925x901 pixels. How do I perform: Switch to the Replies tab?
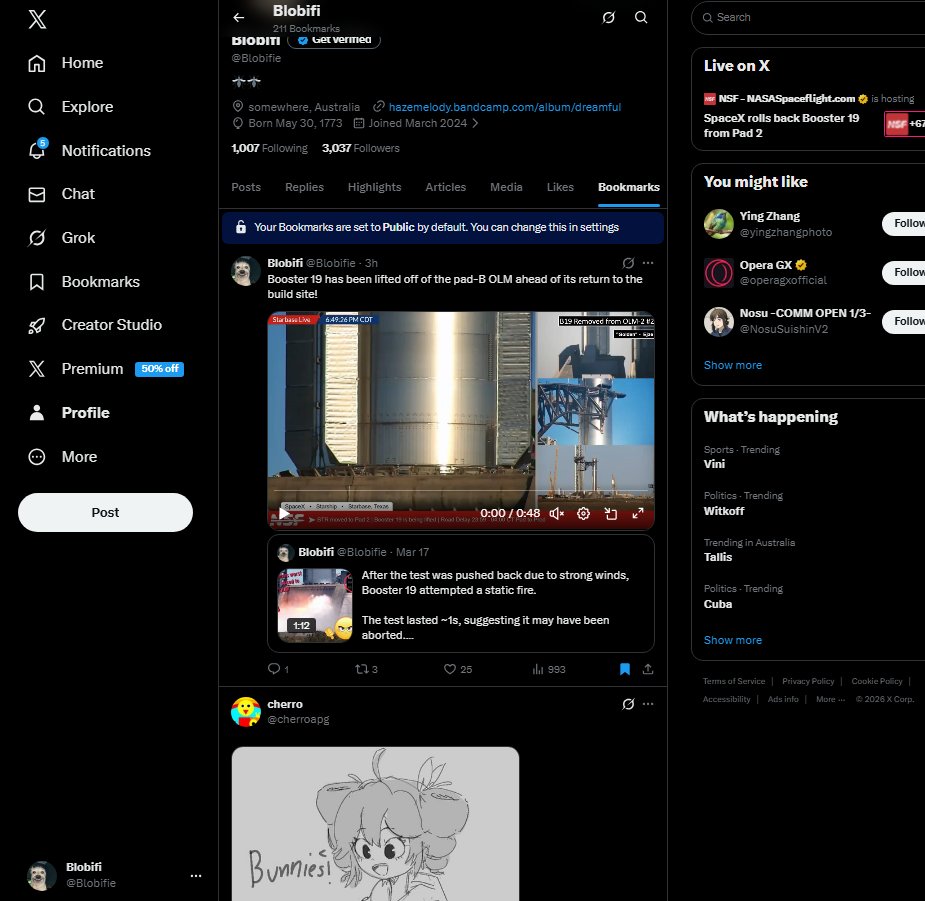(x=304, y=187)
